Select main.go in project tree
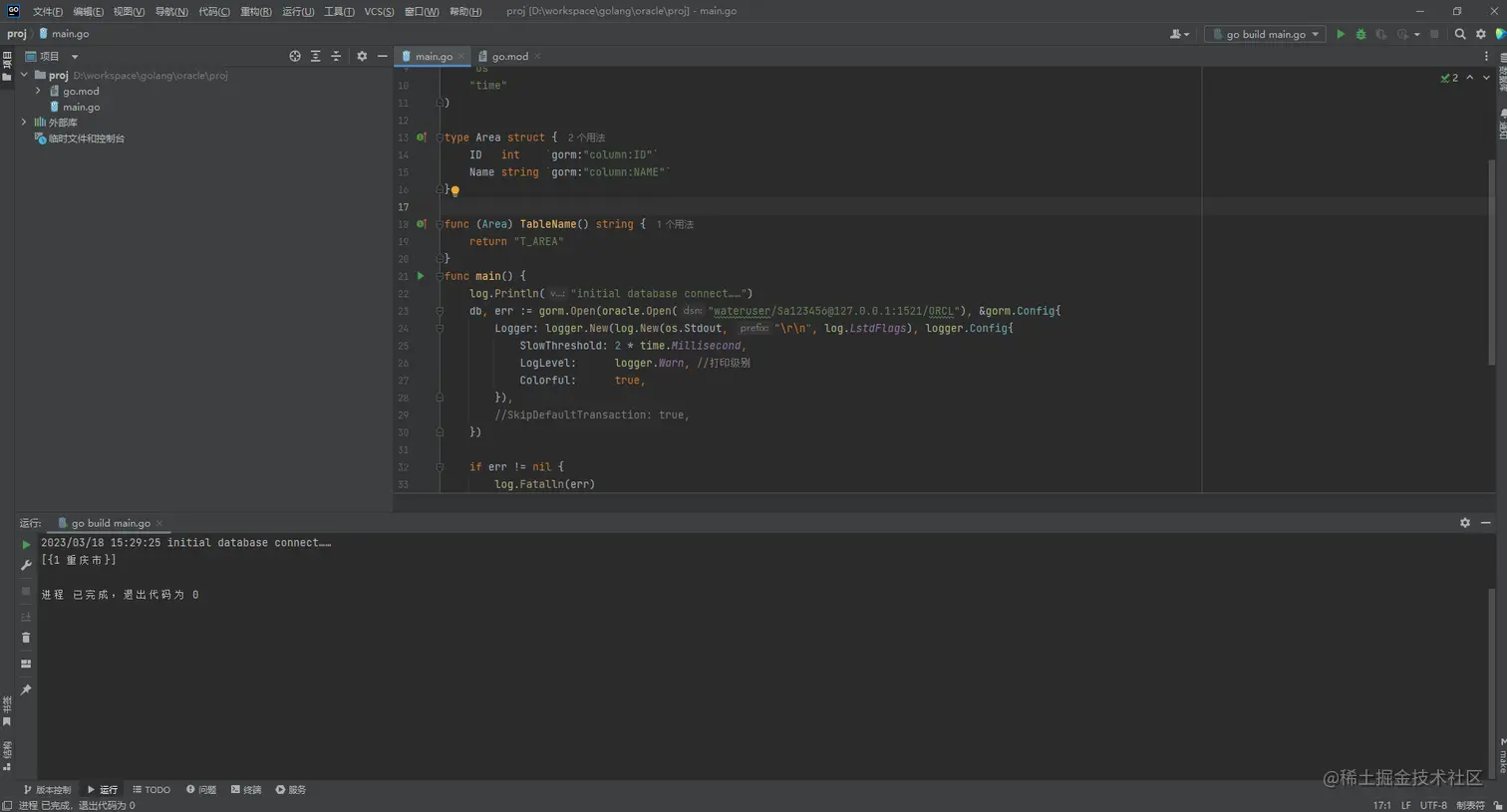1507x812 pixels. (x=81, y=107)
